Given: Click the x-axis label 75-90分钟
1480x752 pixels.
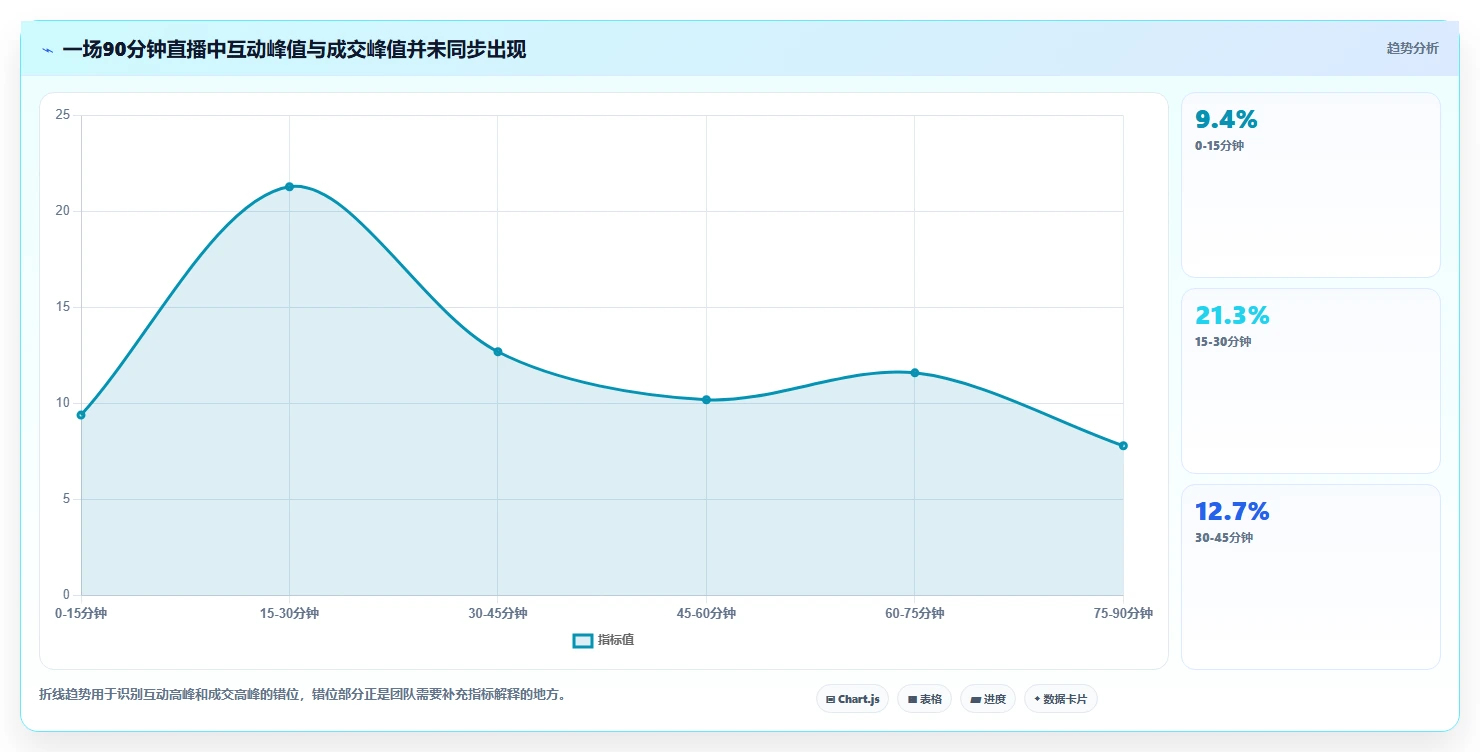Looking at the screenshot, I should point(1123,614).
